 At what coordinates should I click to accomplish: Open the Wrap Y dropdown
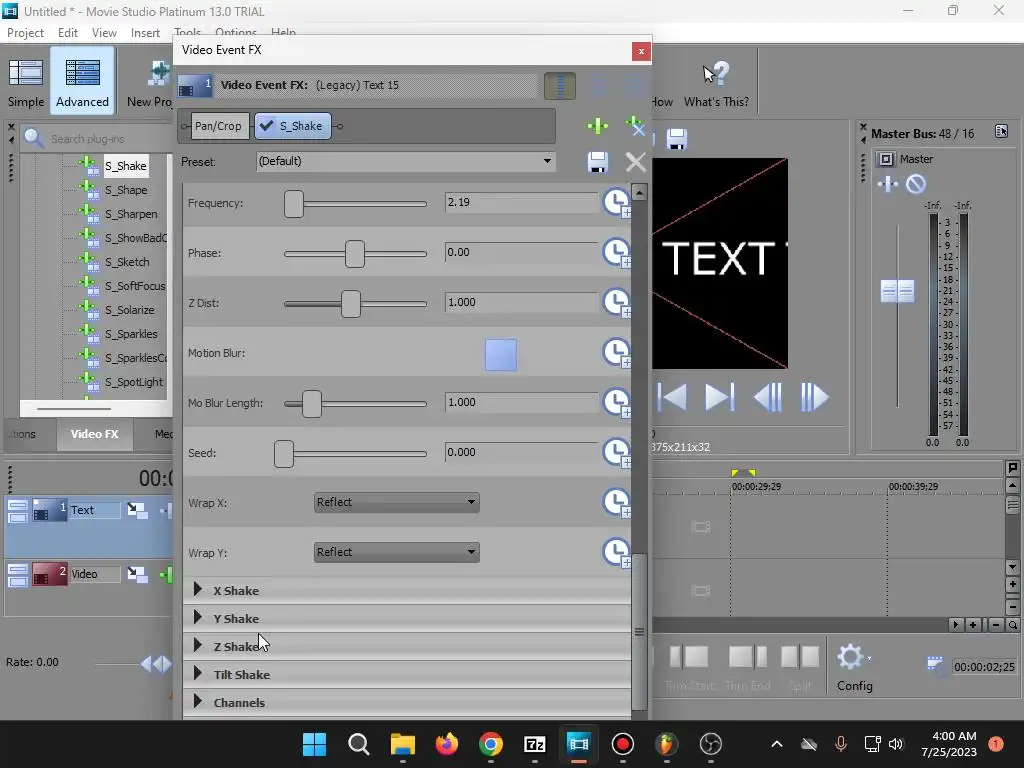pyautogui.click(x=396, y=552)
